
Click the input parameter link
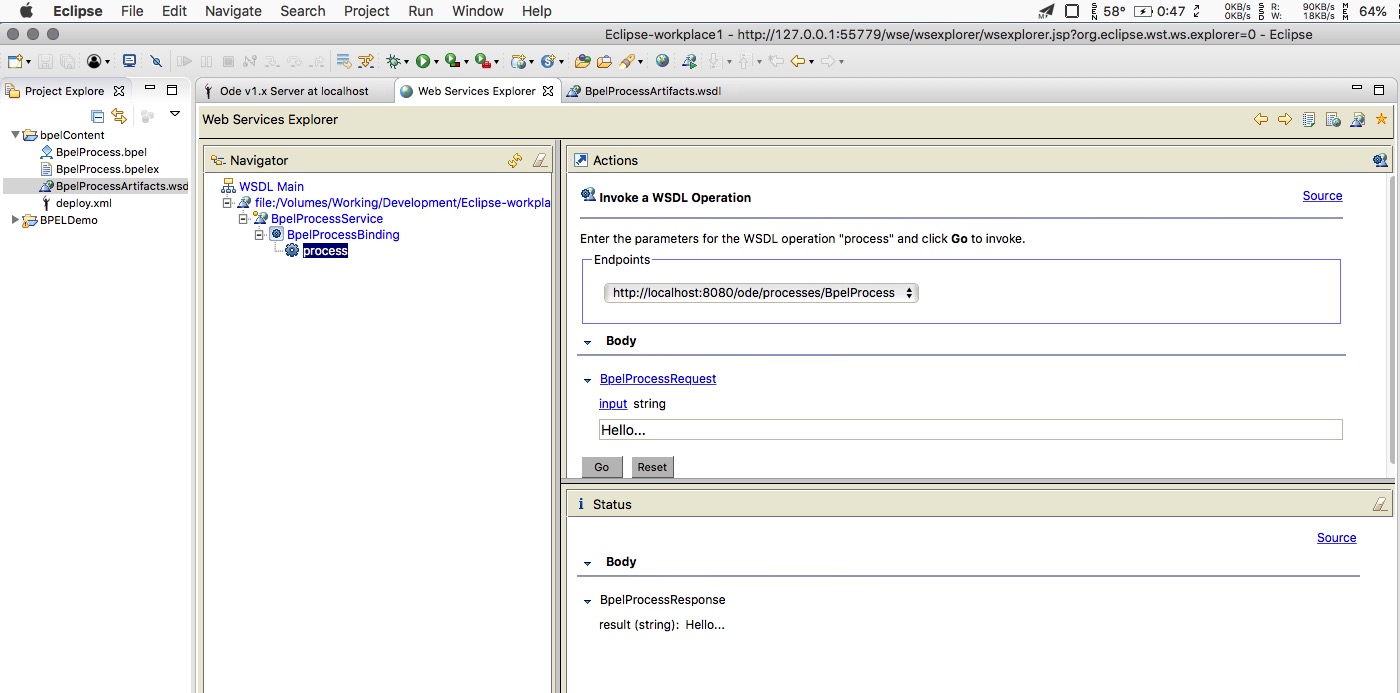613,404
